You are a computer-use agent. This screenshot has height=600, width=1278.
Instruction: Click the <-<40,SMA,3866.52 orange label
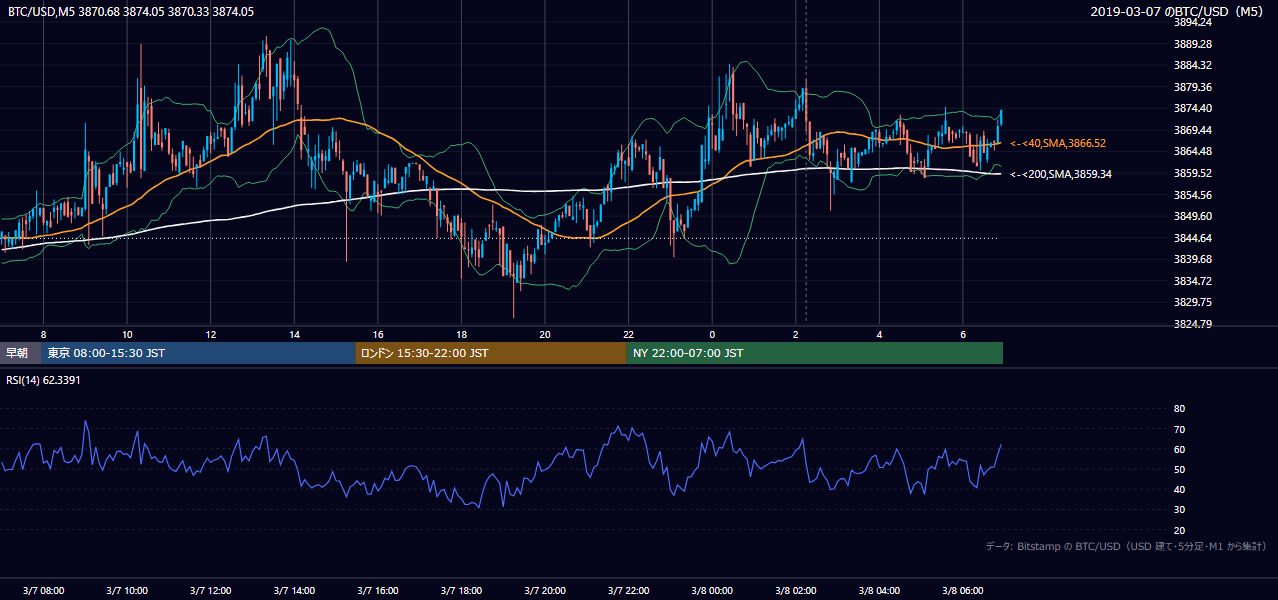pyautogui.click(x=1058, y=144)
